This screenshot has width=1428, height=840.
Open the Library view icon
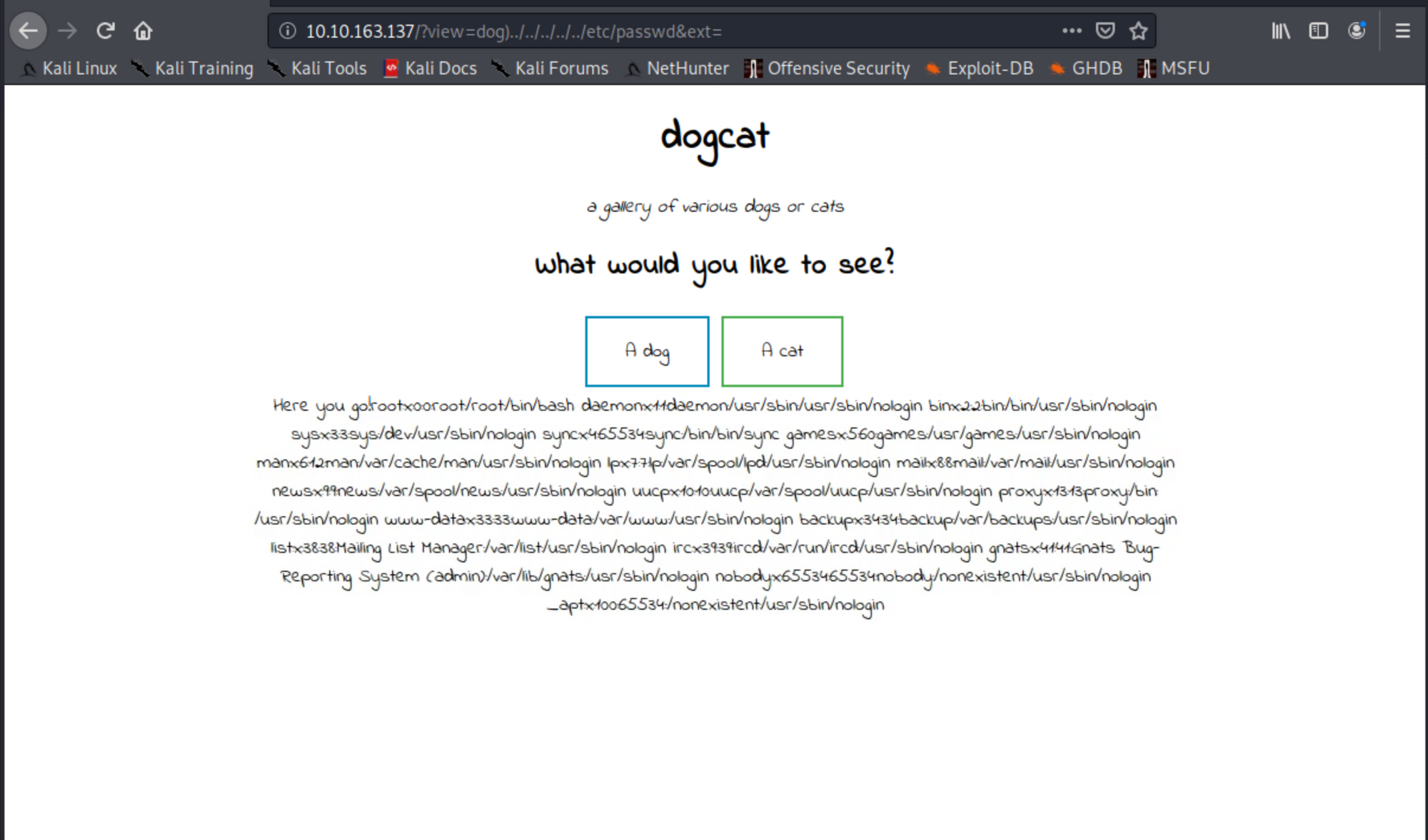(x=1280, y=31)
